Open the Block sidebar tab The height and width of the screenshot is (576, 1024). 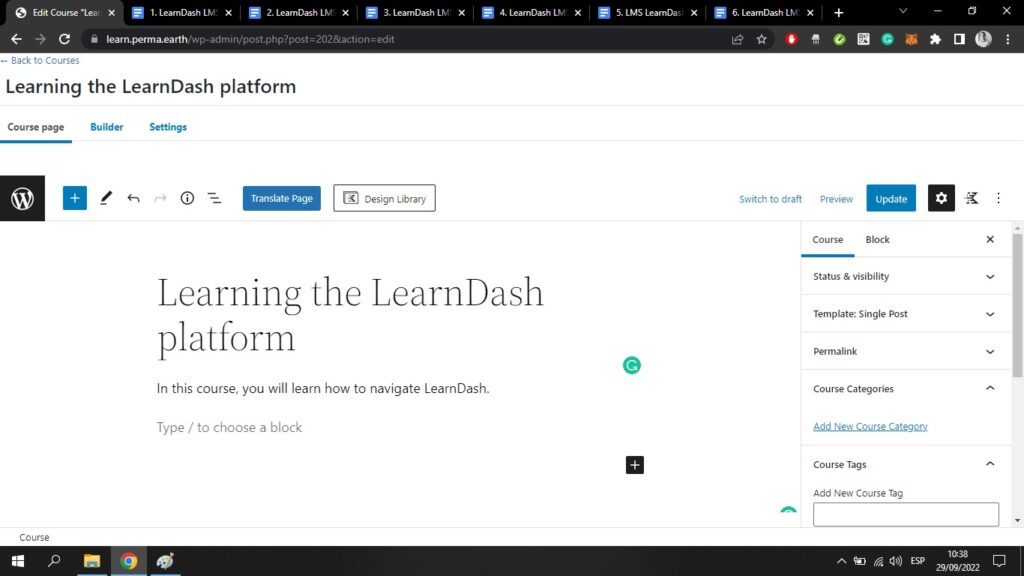[877, 240]
